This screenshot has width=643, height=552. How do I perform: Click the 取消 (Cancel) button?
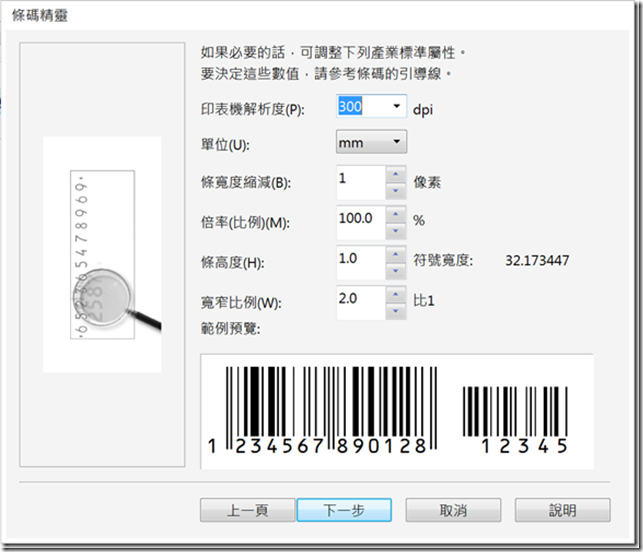click(453, 510)
